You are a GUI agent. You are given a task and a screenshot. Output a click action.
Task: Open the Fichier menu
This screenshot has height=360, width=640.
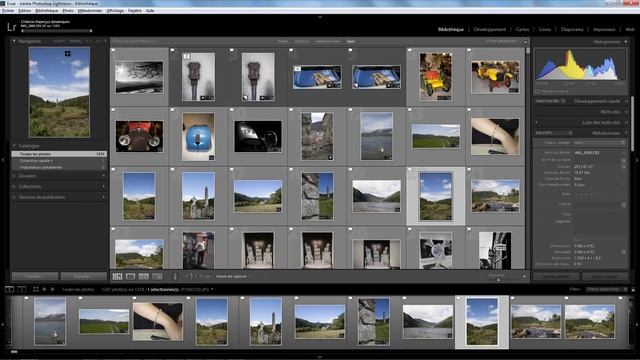[8, 11]
